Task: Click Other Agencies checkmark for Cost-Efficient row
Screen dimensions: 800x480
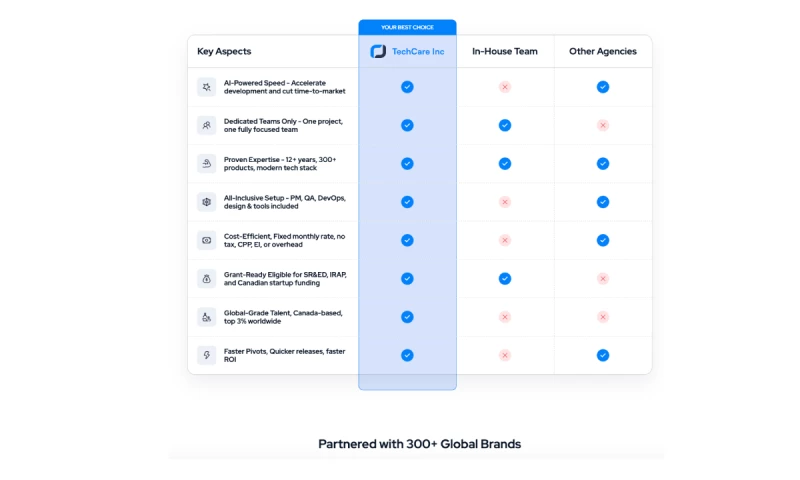Action: click(x=603, y=240)
